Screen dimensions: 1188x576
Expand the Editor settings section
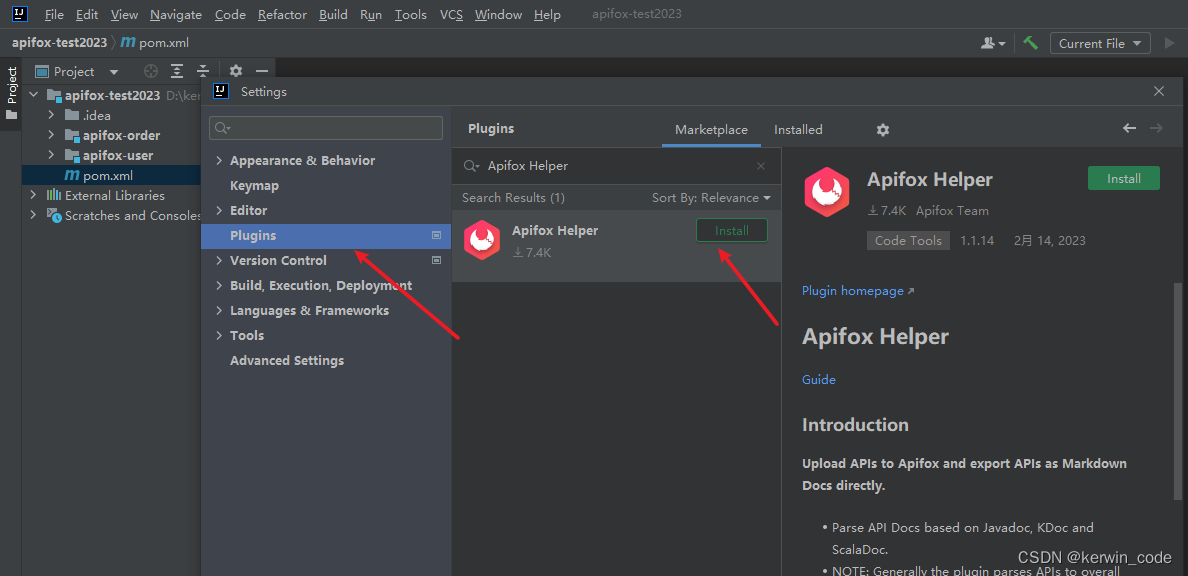219,211
